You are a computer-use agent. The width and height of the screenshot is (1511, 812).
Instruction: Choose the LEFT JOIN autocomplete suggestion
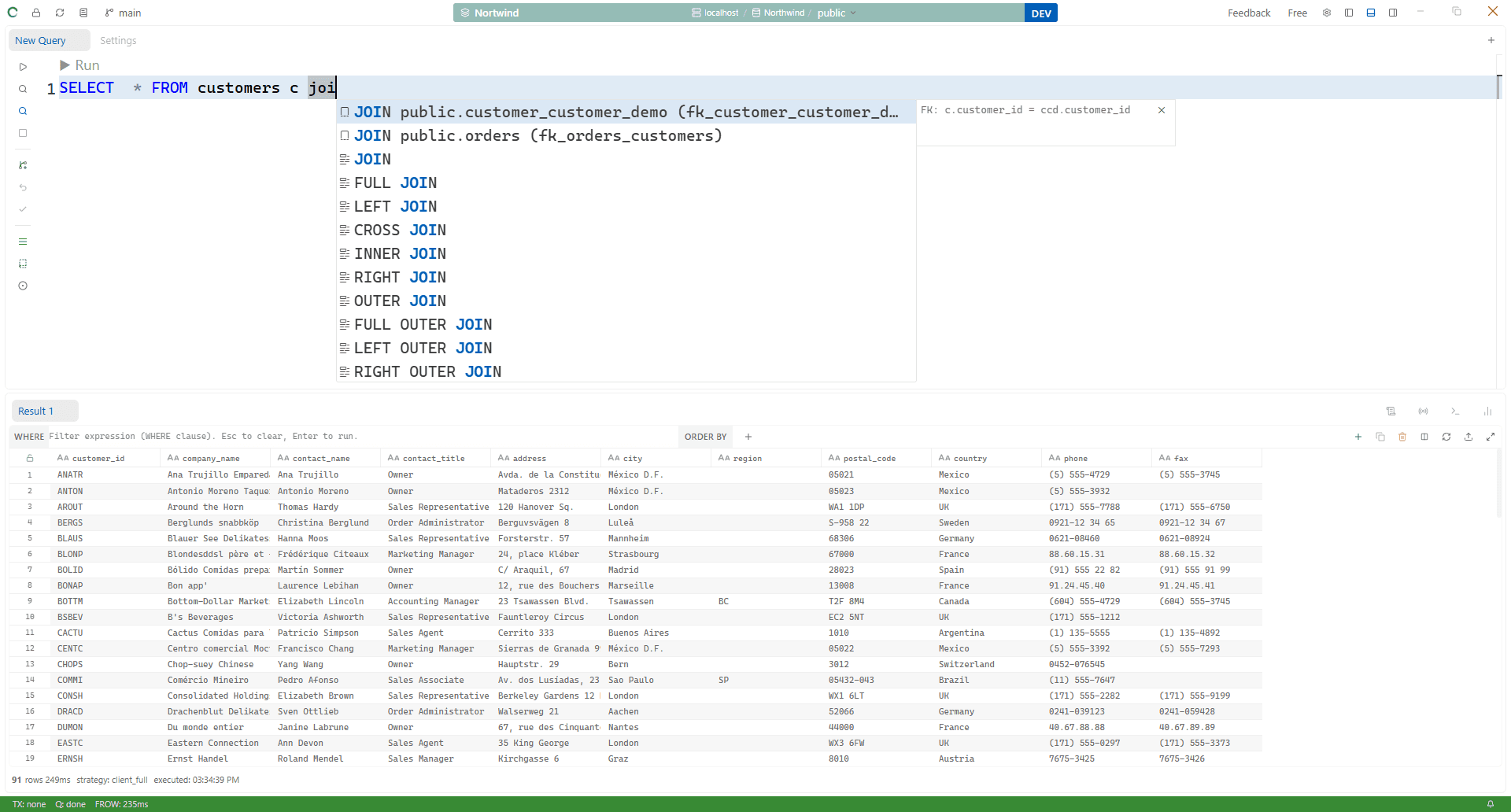[626, 206]
